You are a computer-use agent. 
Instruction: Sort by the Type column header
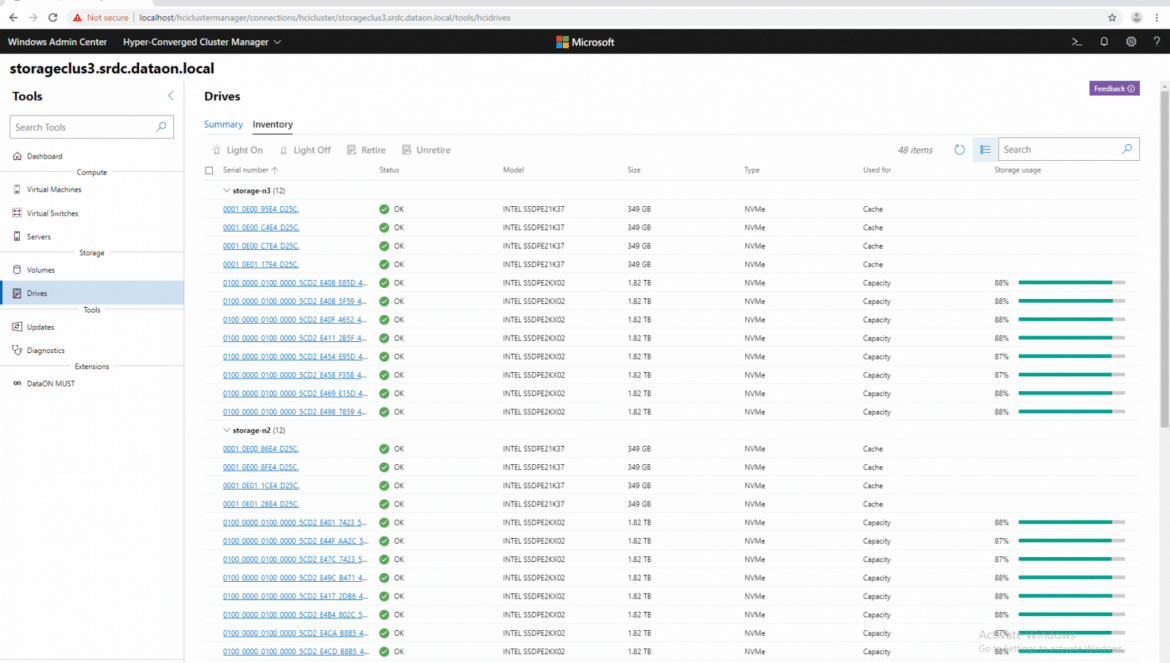point(751,170)
